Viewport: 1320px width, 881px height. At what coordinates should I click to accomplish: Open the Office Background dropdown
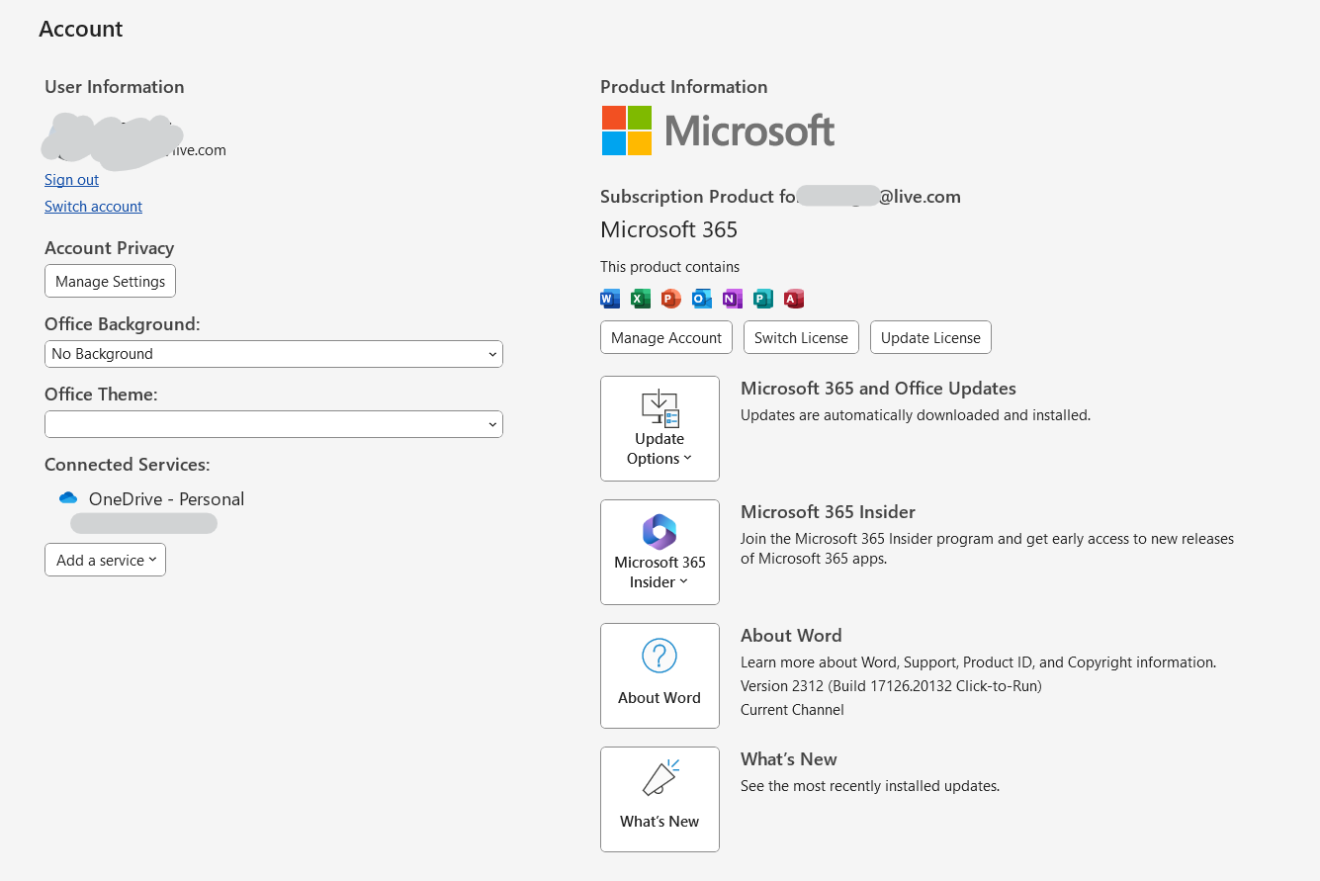[x=273, y=354]
